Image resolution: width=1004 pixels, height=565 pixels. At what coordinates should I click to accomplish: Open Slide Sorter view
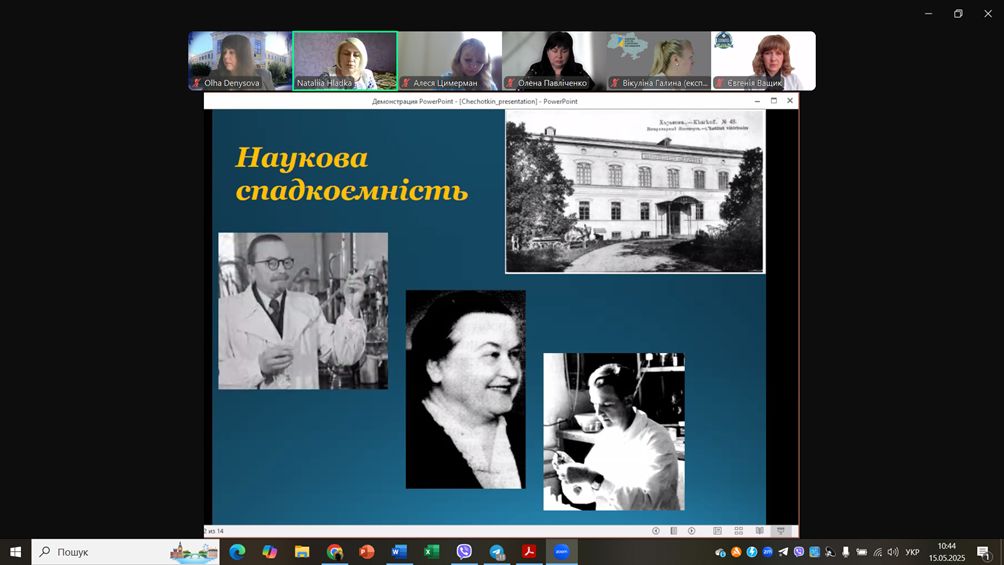tap(739, 531)
